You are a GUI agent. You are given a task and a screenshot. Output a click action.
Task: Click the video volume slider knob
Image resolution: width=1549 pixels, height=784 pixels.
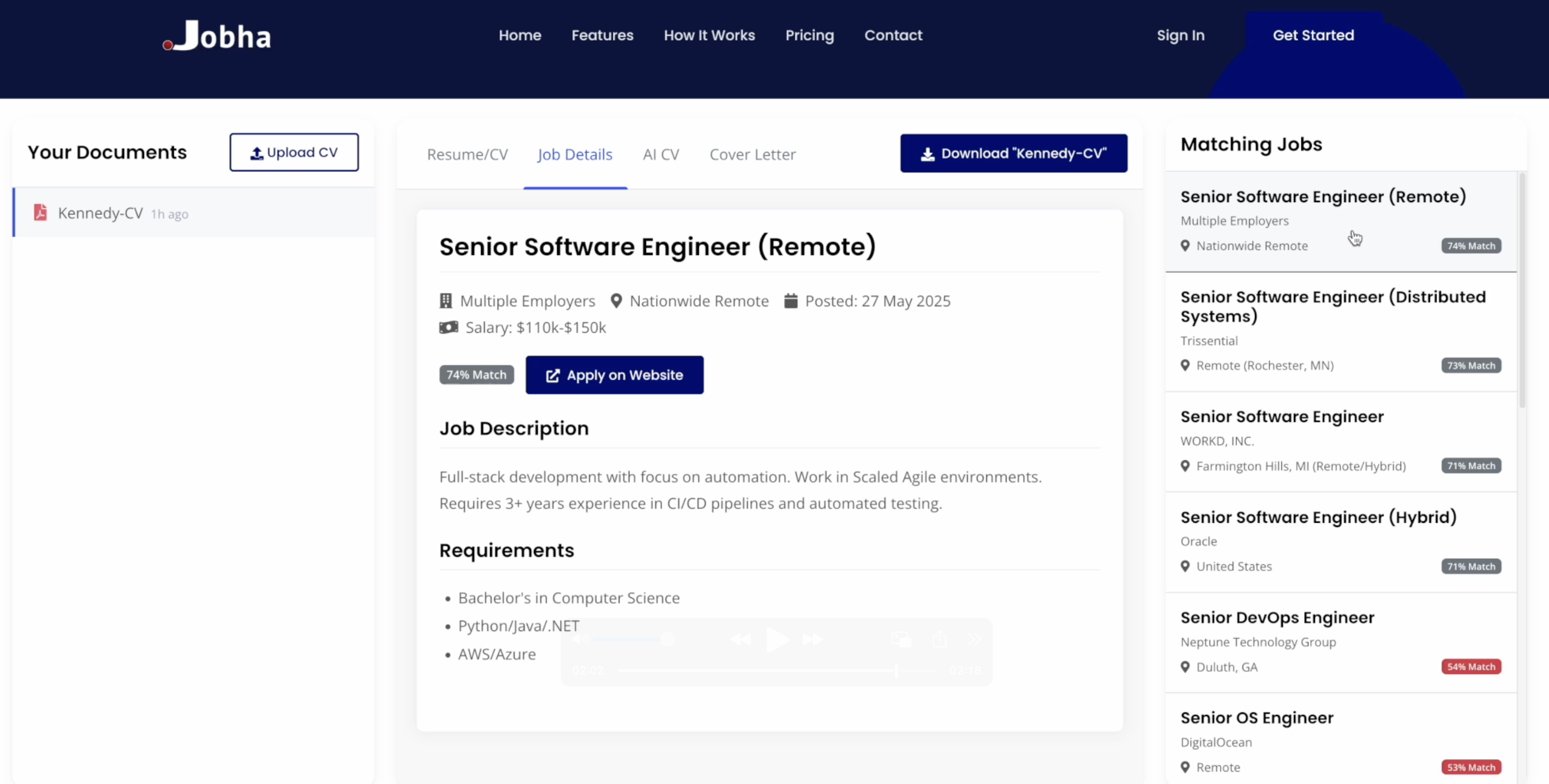[x=667, y=639]
